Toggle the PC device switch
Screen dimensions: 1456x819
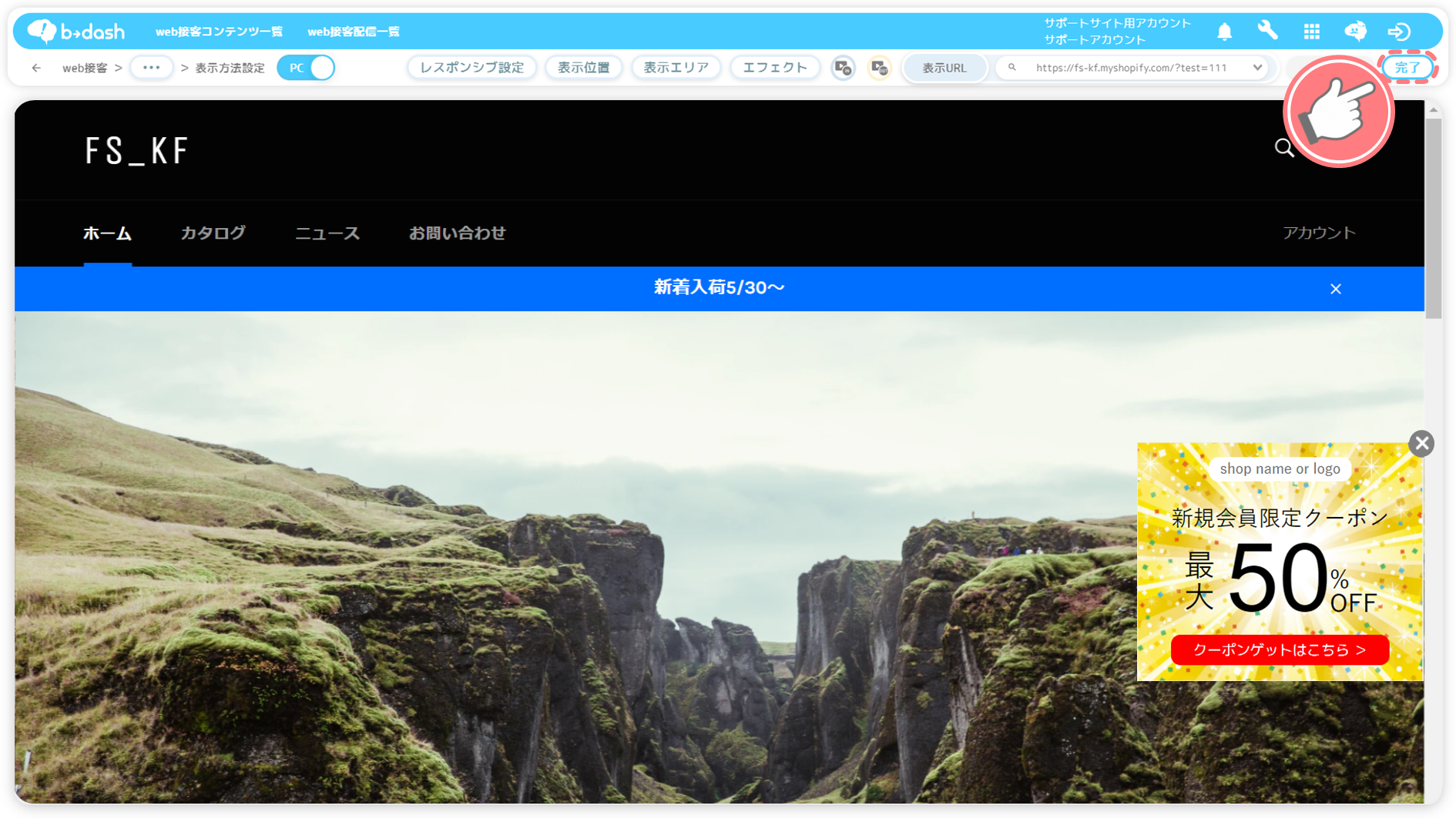click(x=306, y=68)
